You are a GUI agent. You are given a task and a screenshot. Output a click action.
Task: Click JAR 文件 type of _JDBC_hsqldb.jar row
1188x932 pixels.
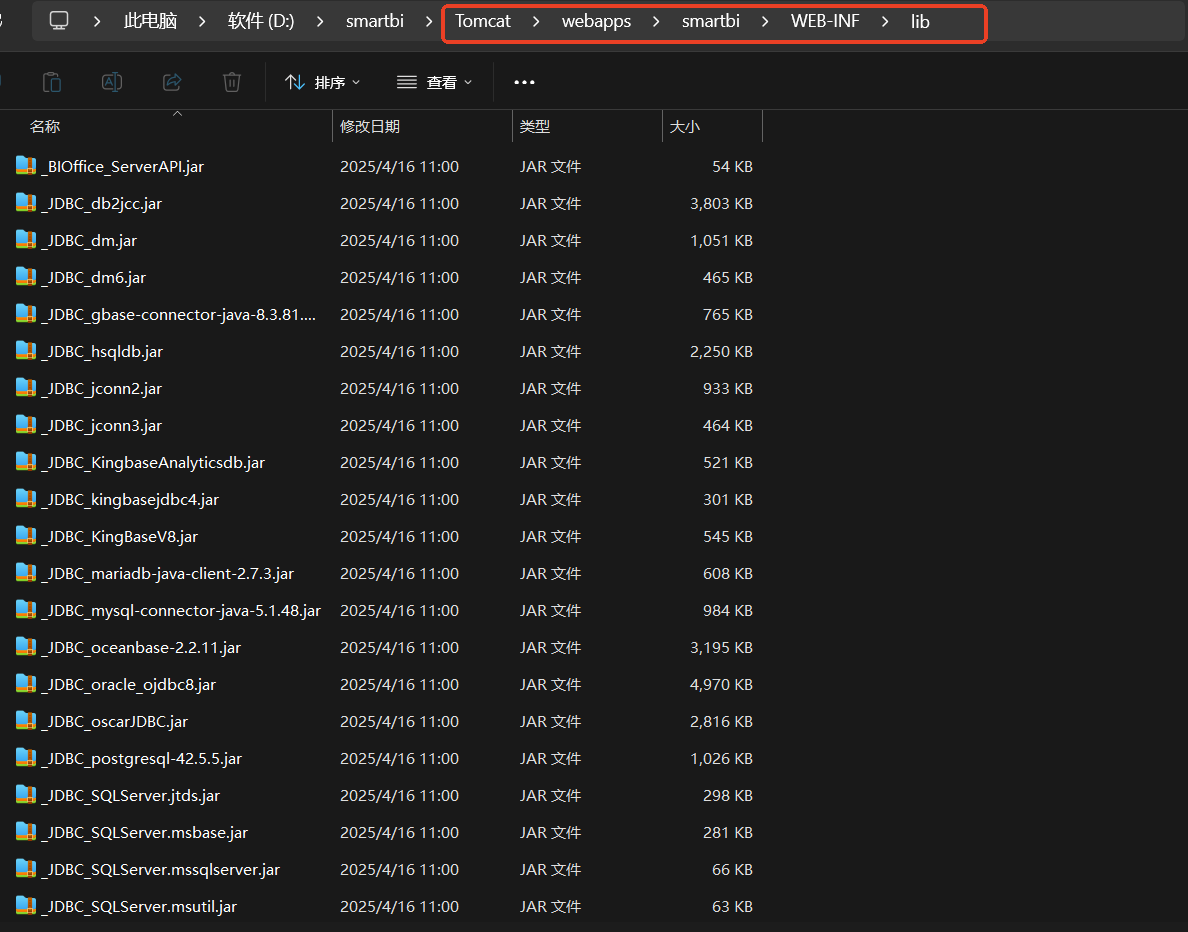tap(550, 352)
